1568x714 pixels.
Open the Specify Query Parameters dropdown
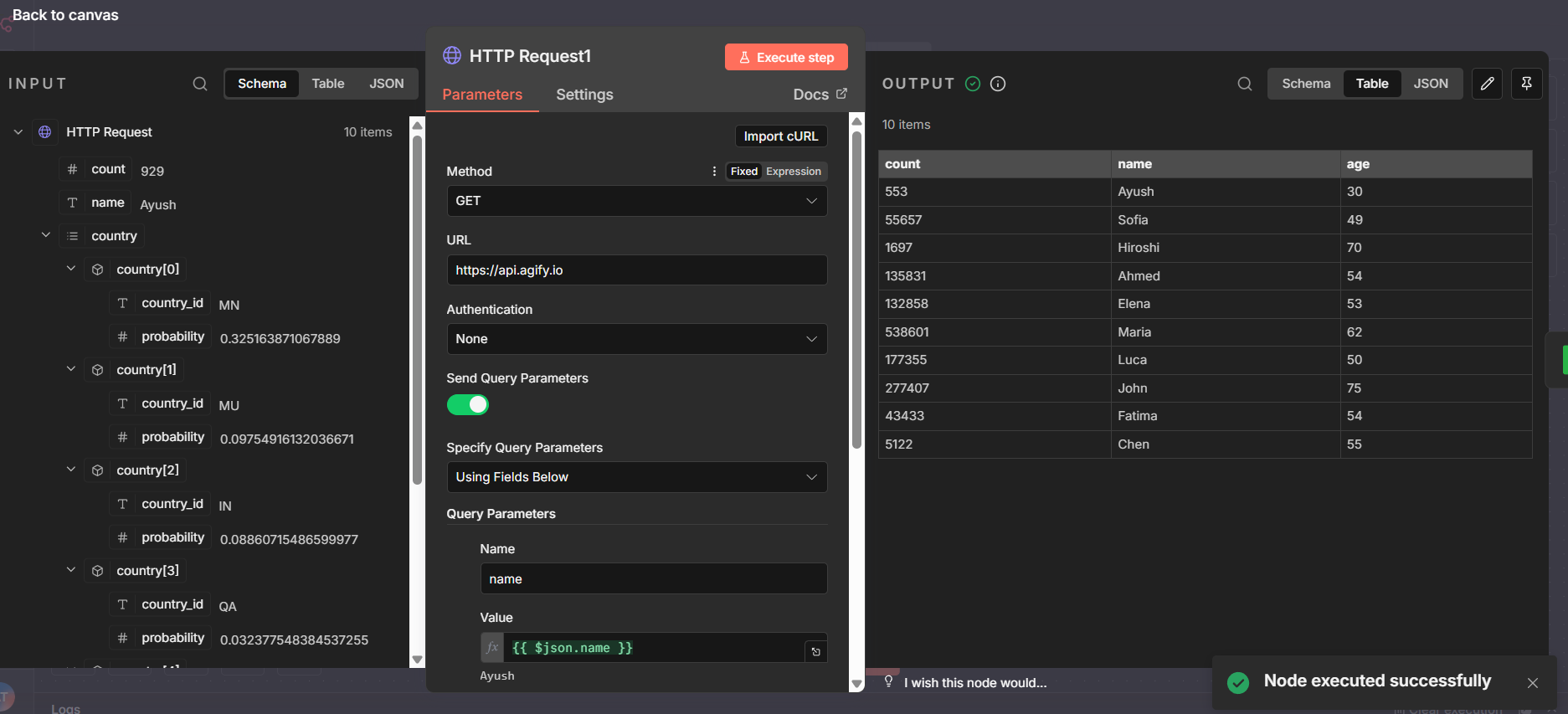(x=637, y=477)
